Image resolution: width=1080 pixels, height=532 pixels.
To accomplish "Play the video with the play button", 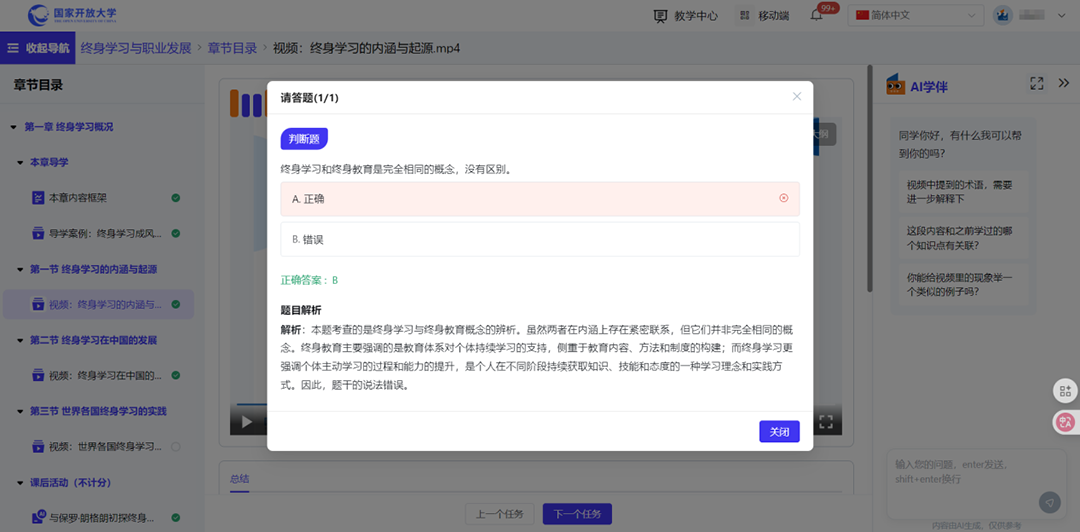I will point(247,422).
